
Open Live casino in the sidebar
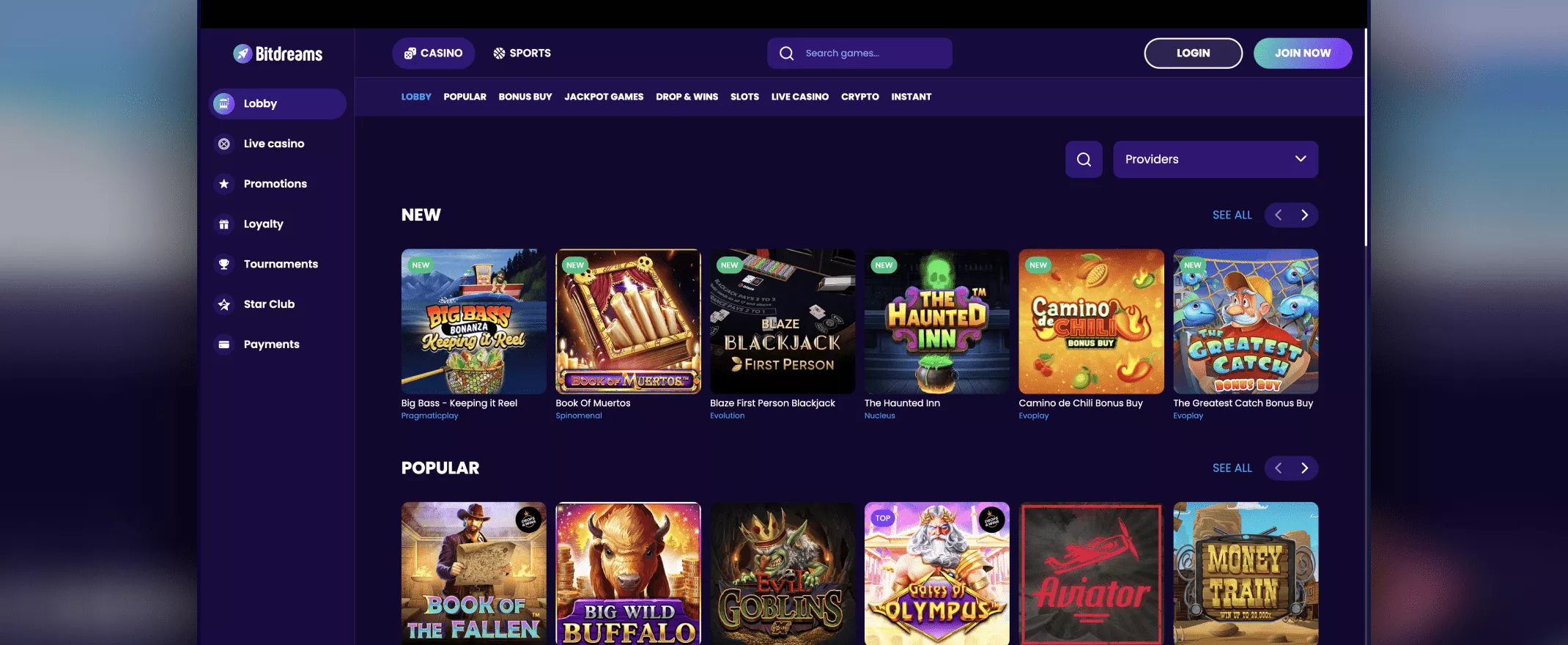click(278, 144)
